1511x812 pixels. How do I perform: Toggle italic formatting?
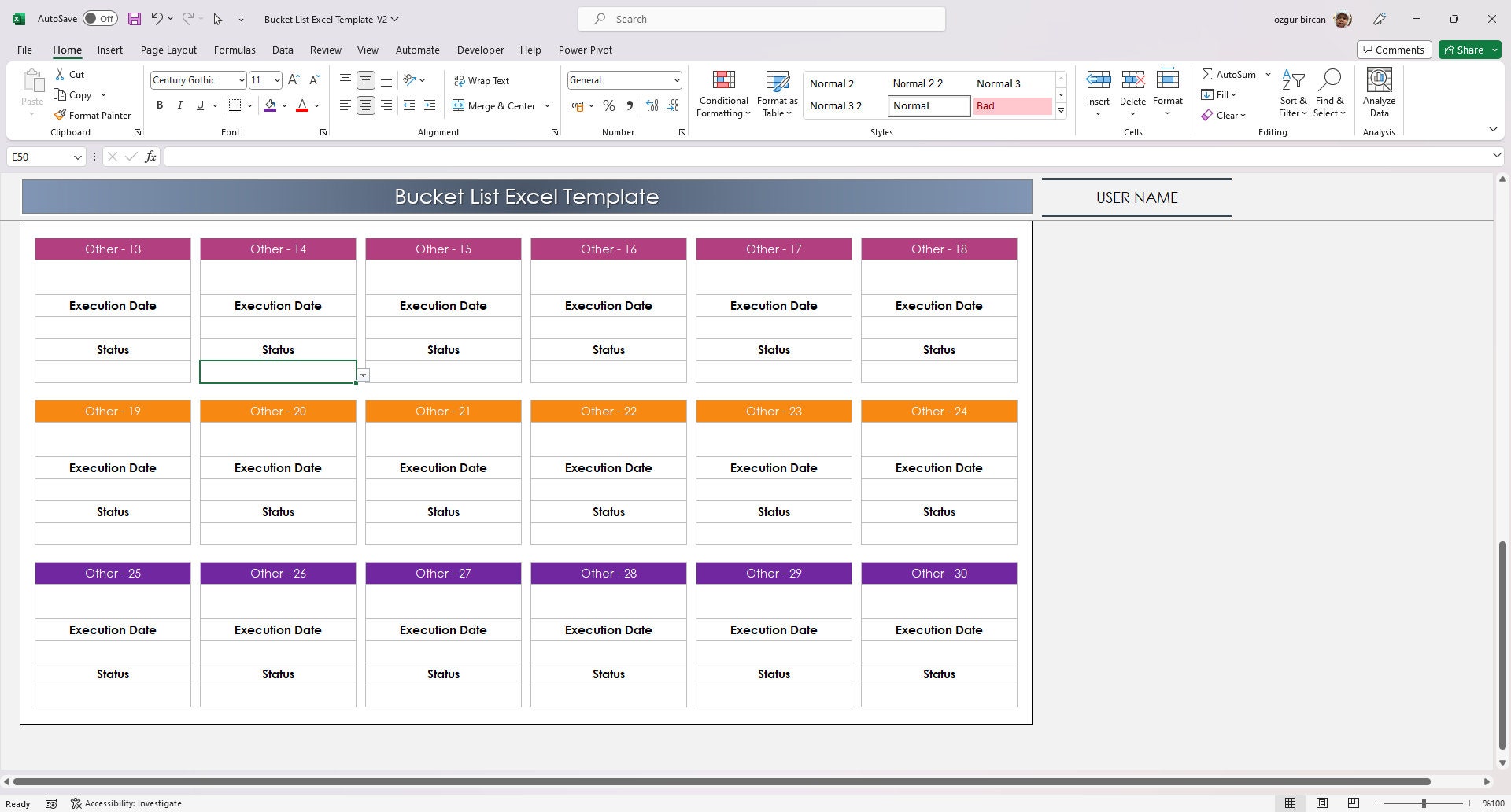[179, 105]
